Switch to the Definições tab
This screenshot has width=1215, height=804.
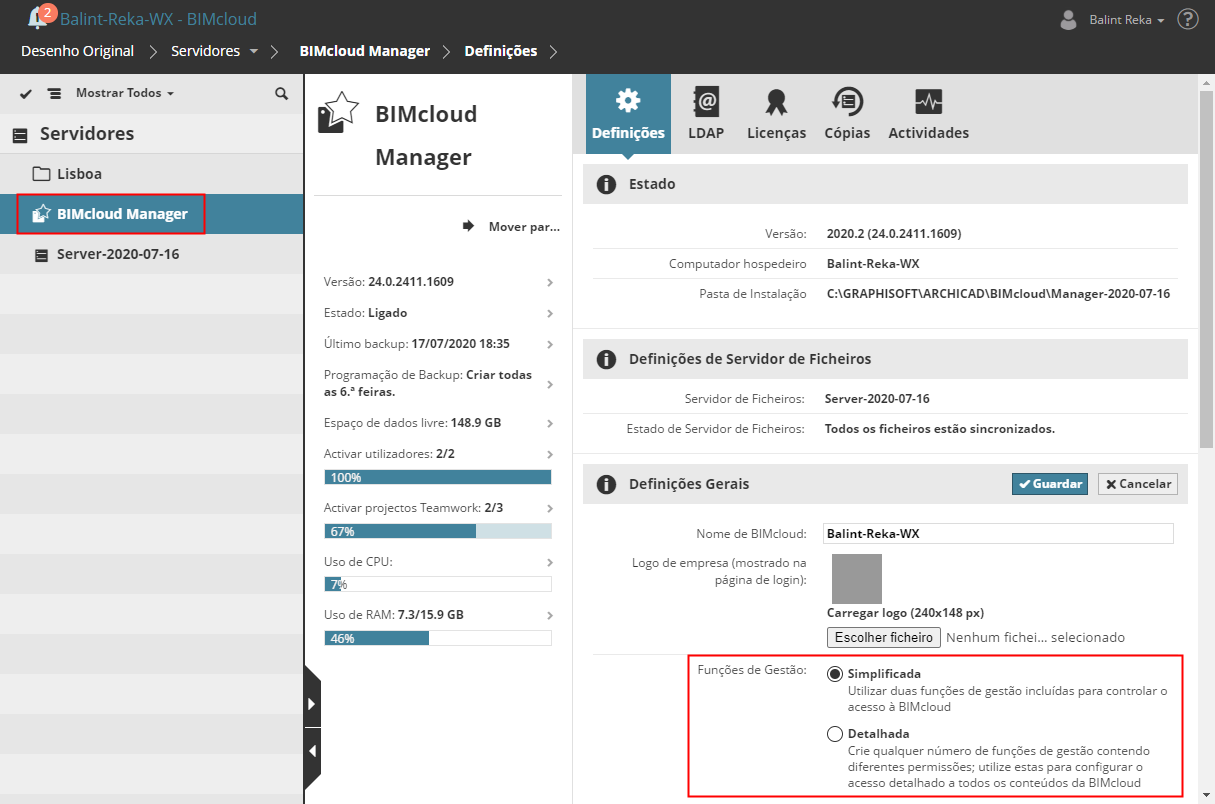[628, 114]
